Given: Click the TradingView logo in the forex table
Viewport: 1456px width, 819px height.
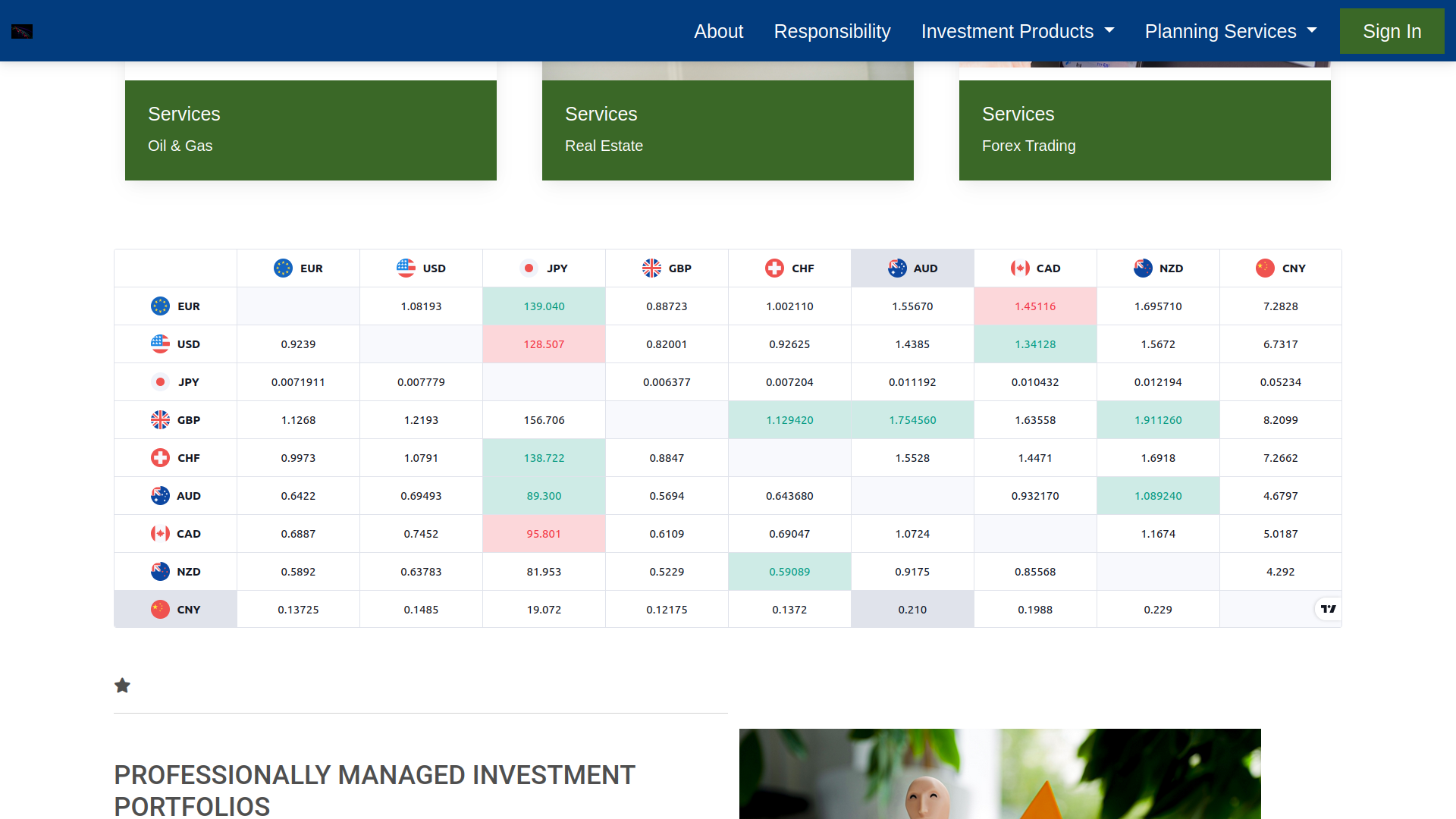Looking at the screenshot, I should [x=1328, y=609].
